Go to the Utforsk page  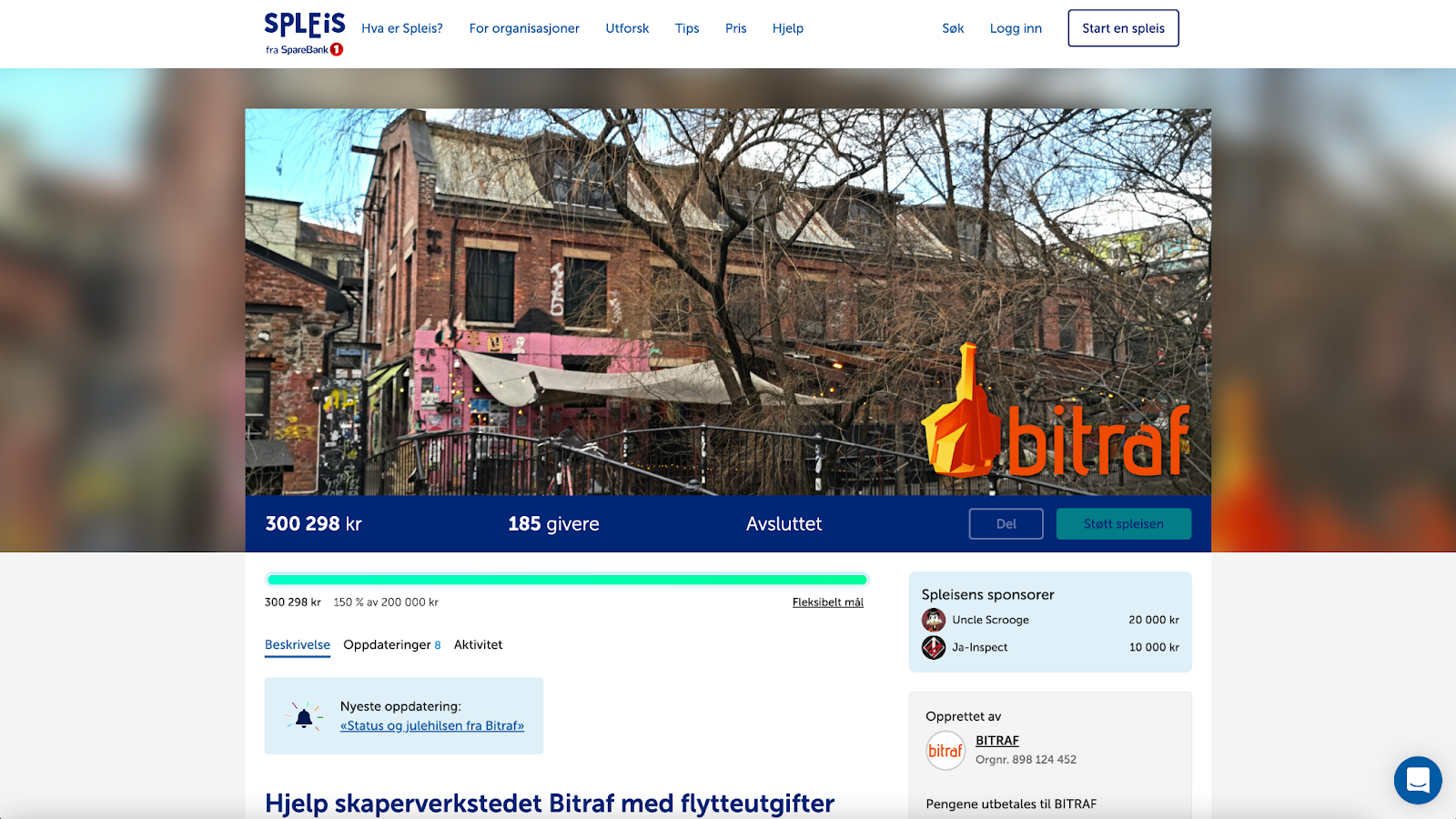[627, 28]
